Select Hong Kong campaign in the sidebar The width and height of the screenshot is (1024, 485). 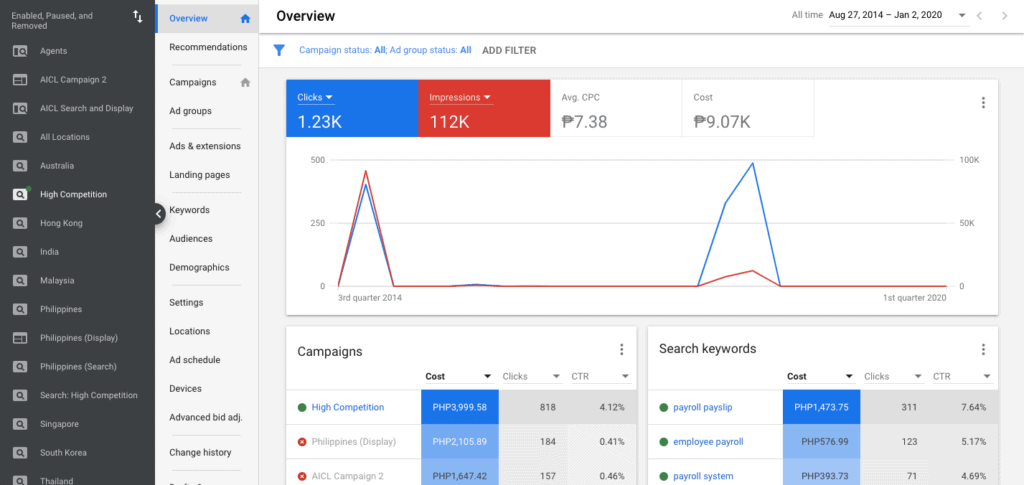point(61,223)
